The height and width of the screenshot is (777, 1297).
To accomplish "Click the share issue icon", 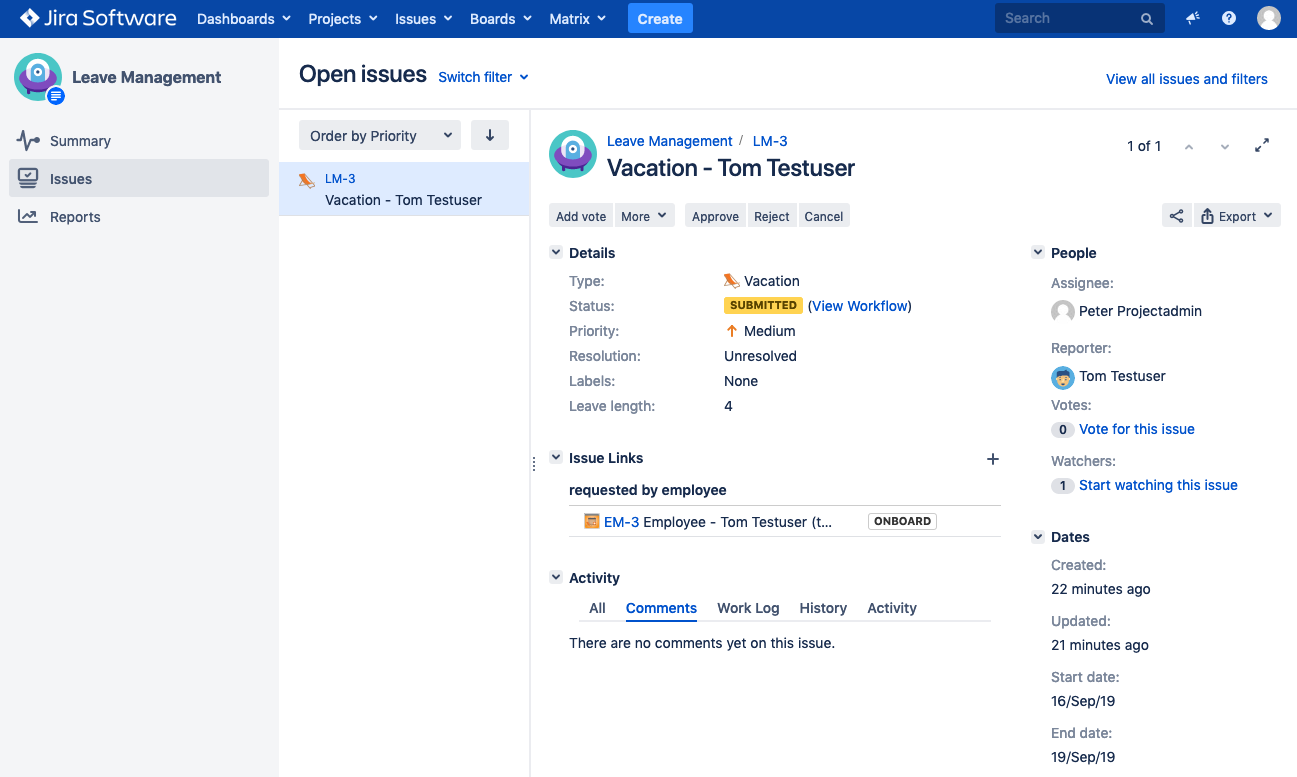I will (x=1177, y=216).
